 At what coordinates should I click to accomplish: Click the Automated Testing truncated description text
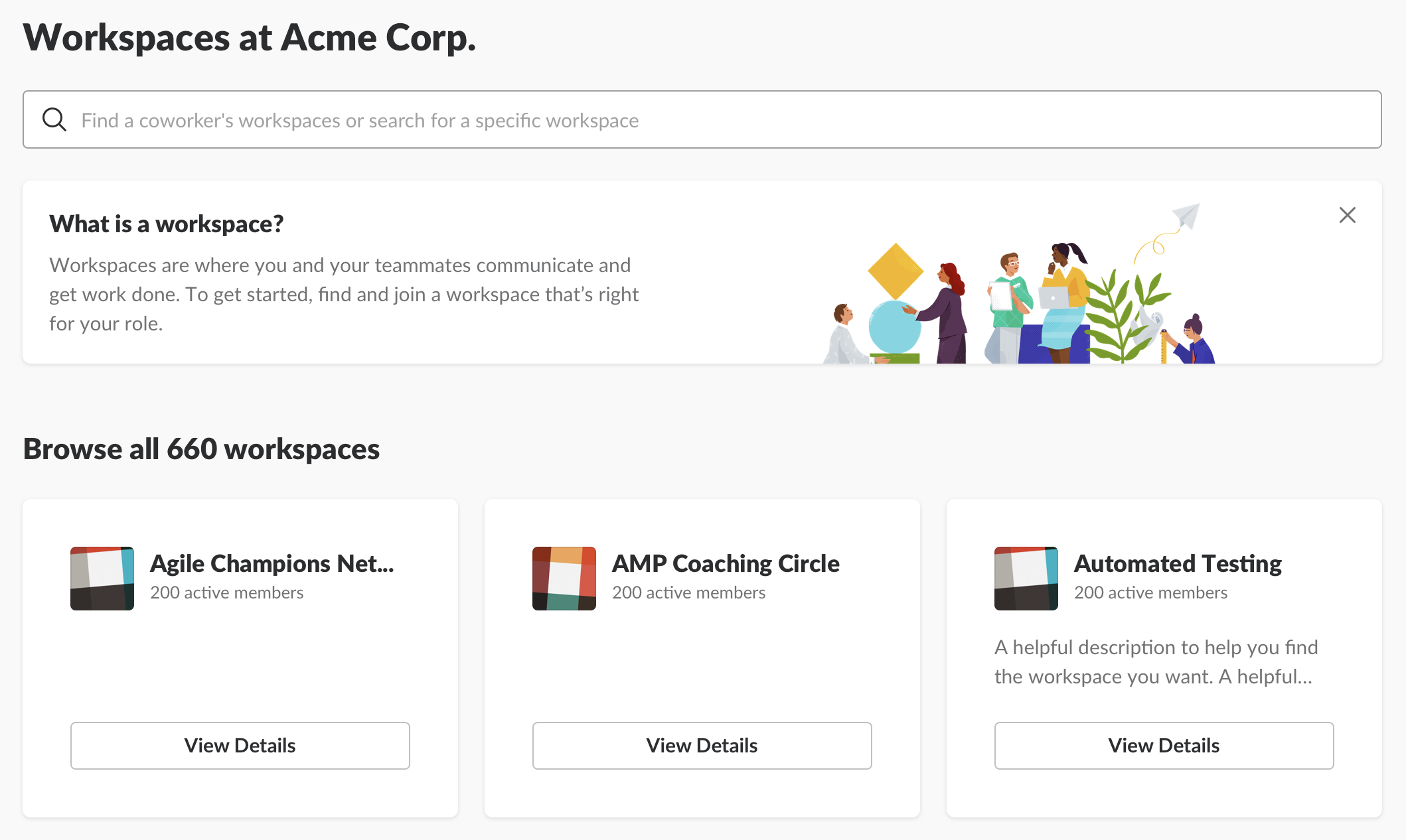(x=1156, y=662)
